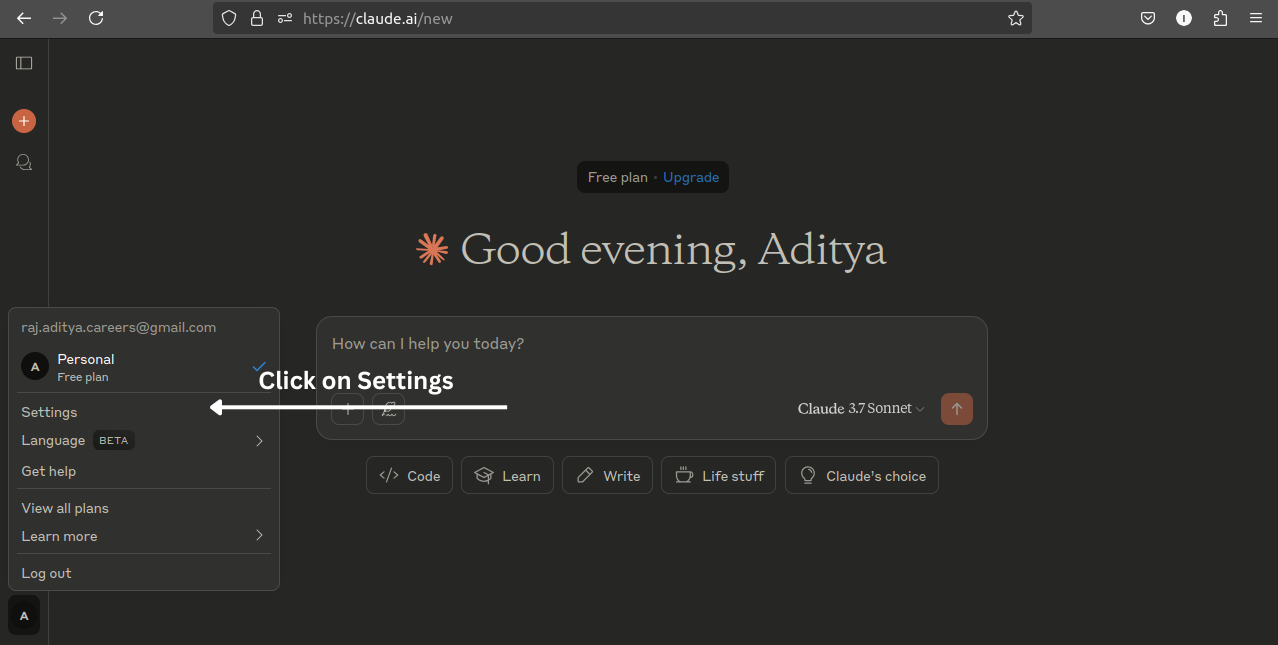
Task: Open the account avatar menu
Action: pyautogui.click(x=23, y=614)
